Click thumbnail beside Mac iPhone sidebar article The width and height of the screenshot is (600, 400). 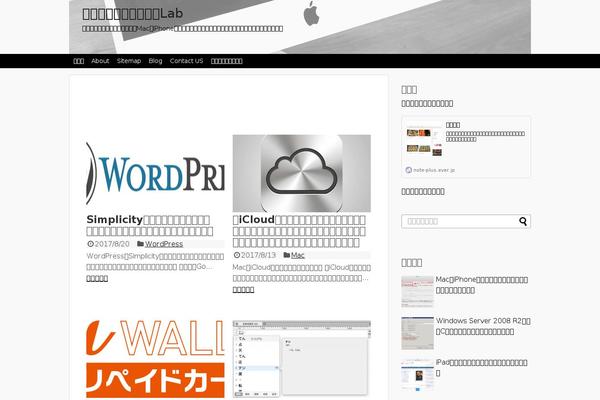tap(417, 292)
